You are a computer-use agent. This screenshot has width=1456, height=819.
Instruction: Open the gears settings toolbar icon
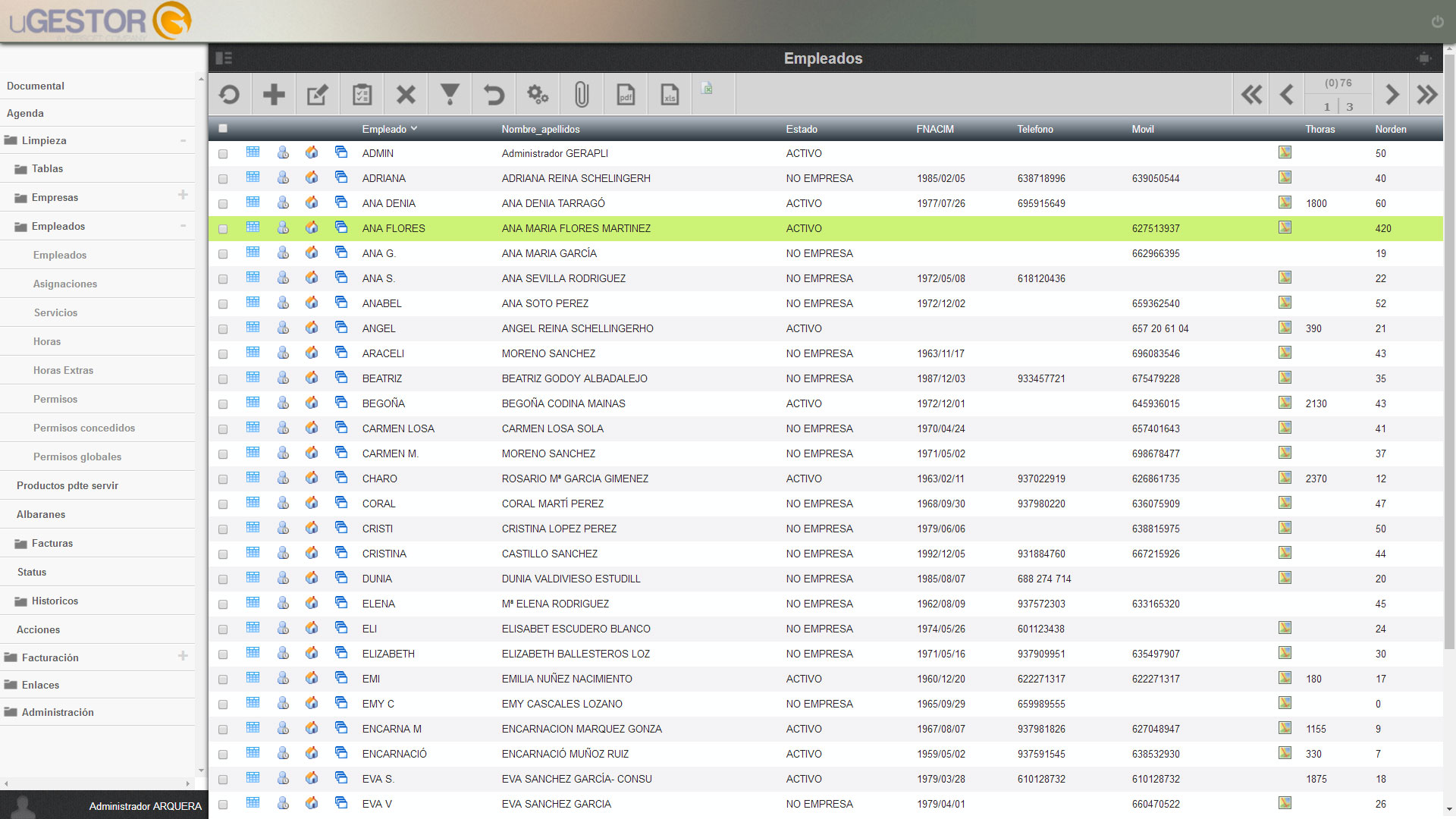[538, 95]
